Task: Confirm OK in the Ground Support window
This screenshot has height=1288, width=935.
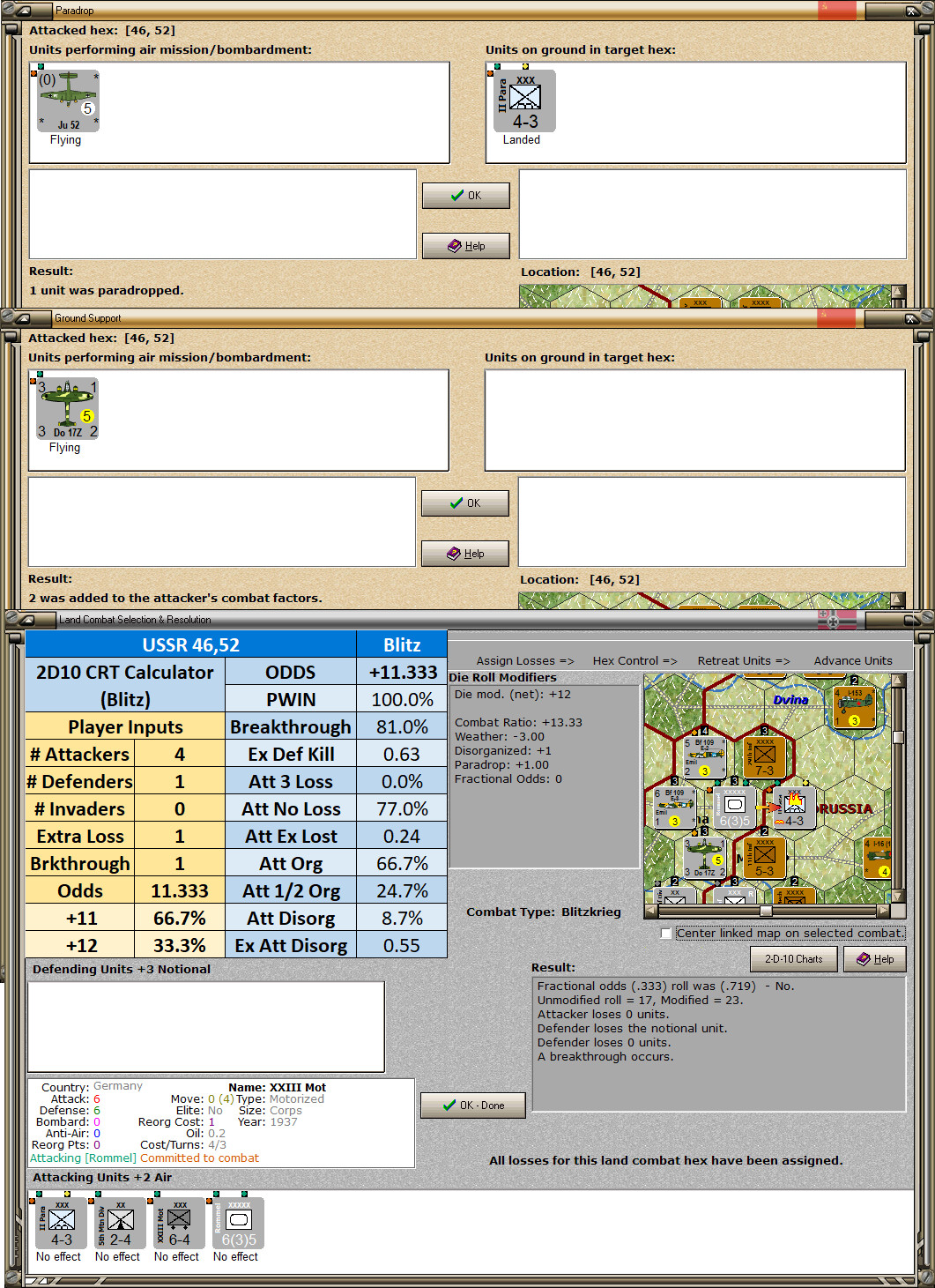Action: click(465, 503)
